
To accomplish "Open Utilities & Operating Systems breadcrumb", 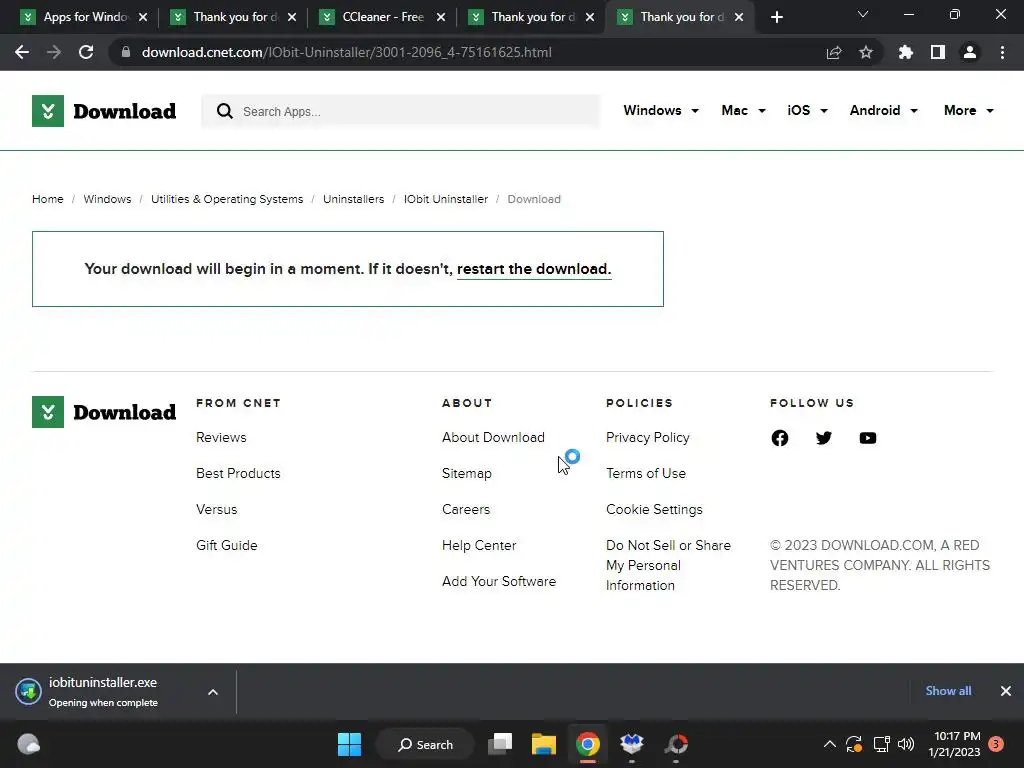I will pyautogui.click(x=227, y=199).
